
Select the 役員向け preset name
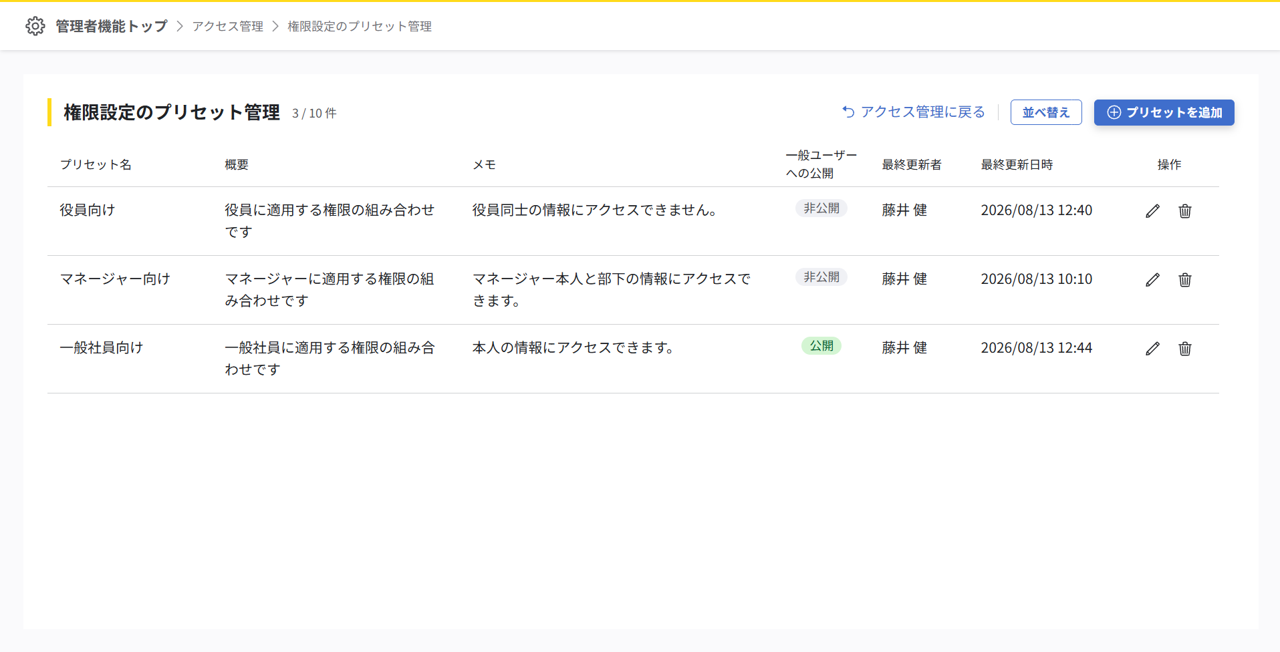point(88,210)
